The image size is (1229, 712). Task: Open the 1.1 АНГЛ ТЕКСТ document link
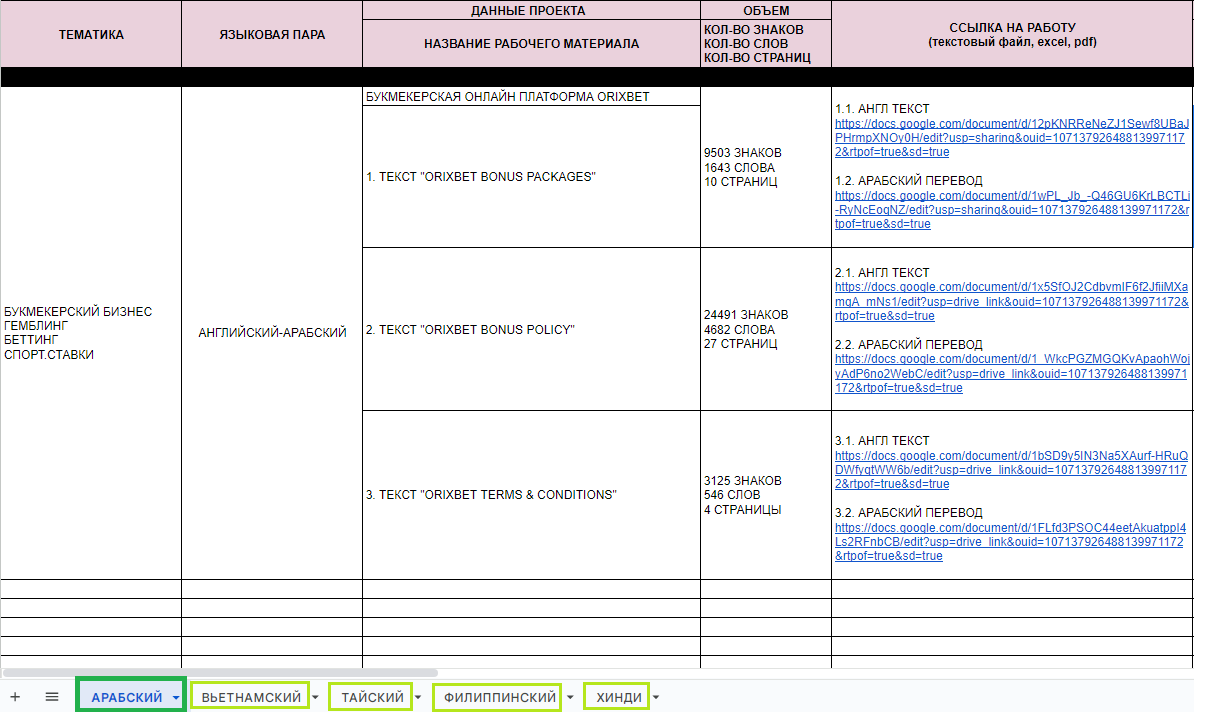[x=1012, y=138]
